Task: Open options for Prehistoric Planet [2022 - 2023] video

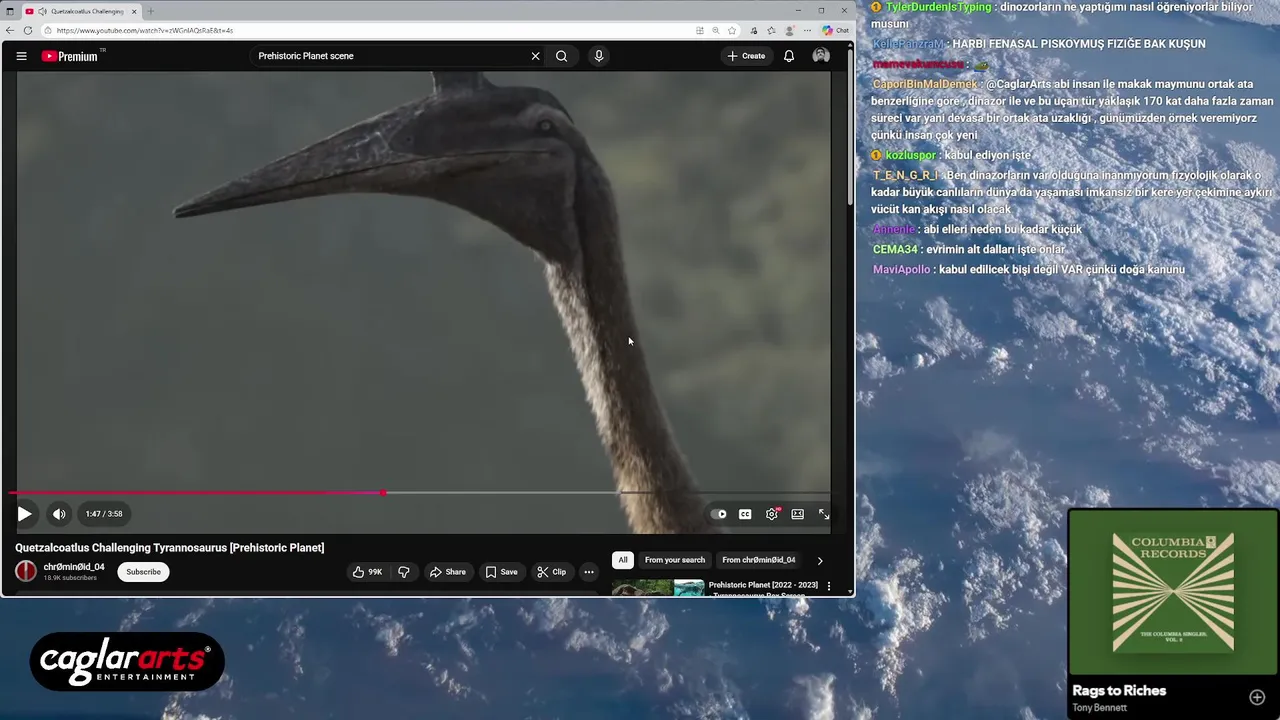Action: [828, 586]
